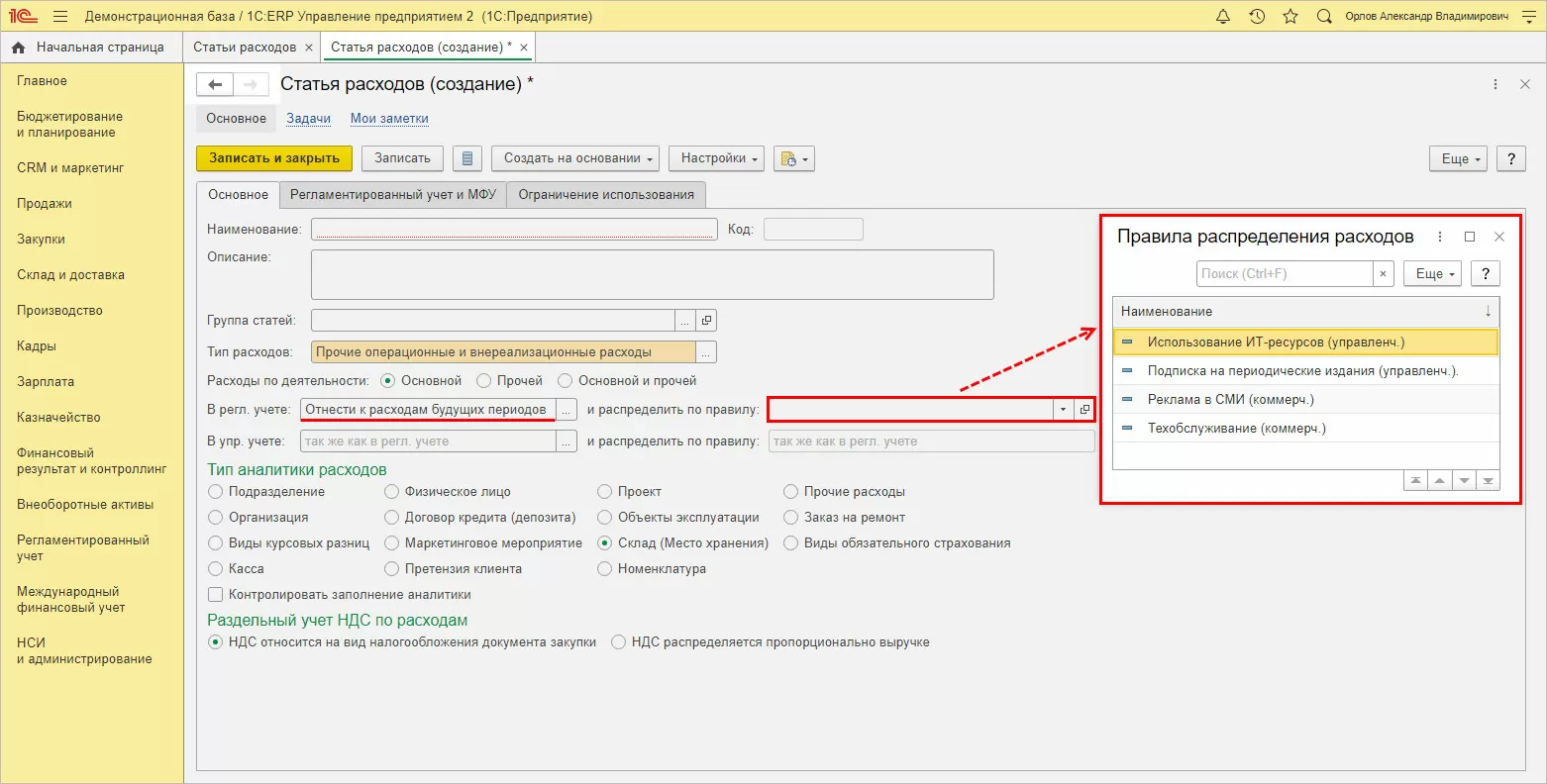Close the Статьи расходов tab
This screenshot has width=1547, height=784.
coord(309,48)
